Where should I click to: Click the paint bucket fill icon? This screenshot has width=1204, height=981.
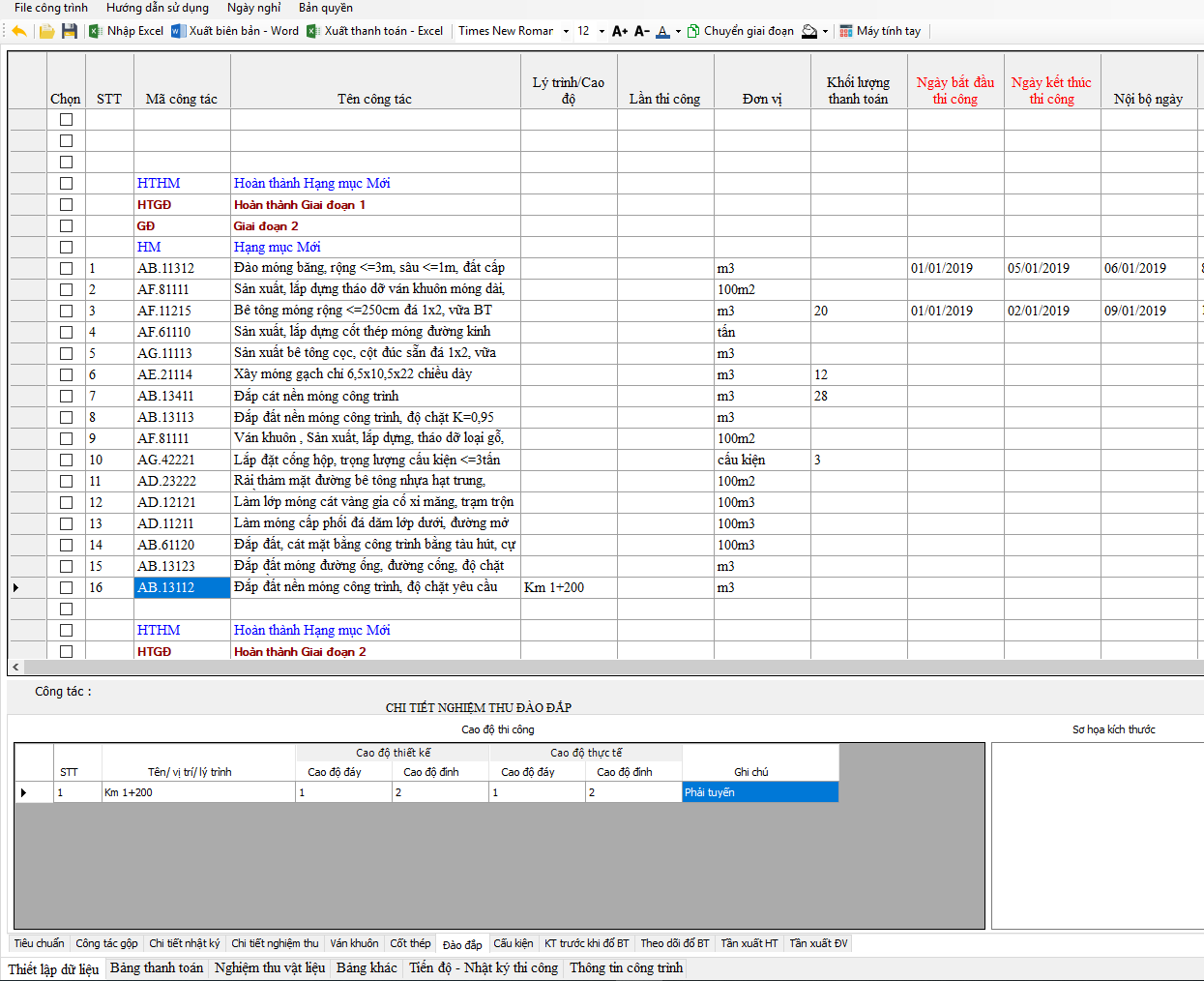810,31
